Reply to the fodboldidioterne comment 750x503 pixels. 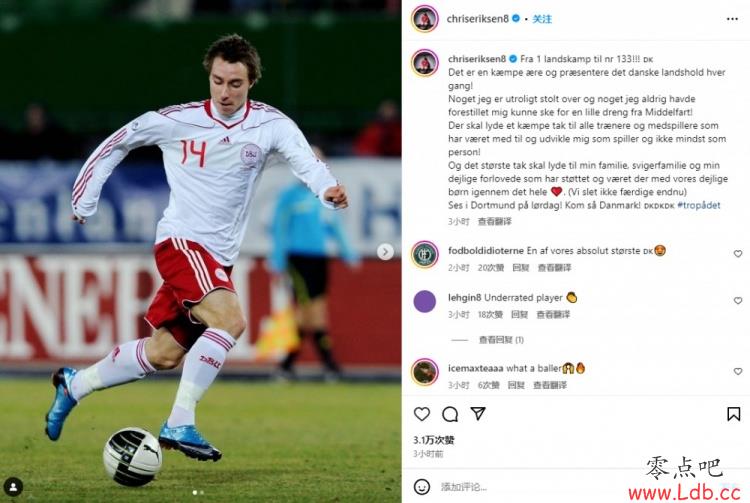click(x=520, y=268)
